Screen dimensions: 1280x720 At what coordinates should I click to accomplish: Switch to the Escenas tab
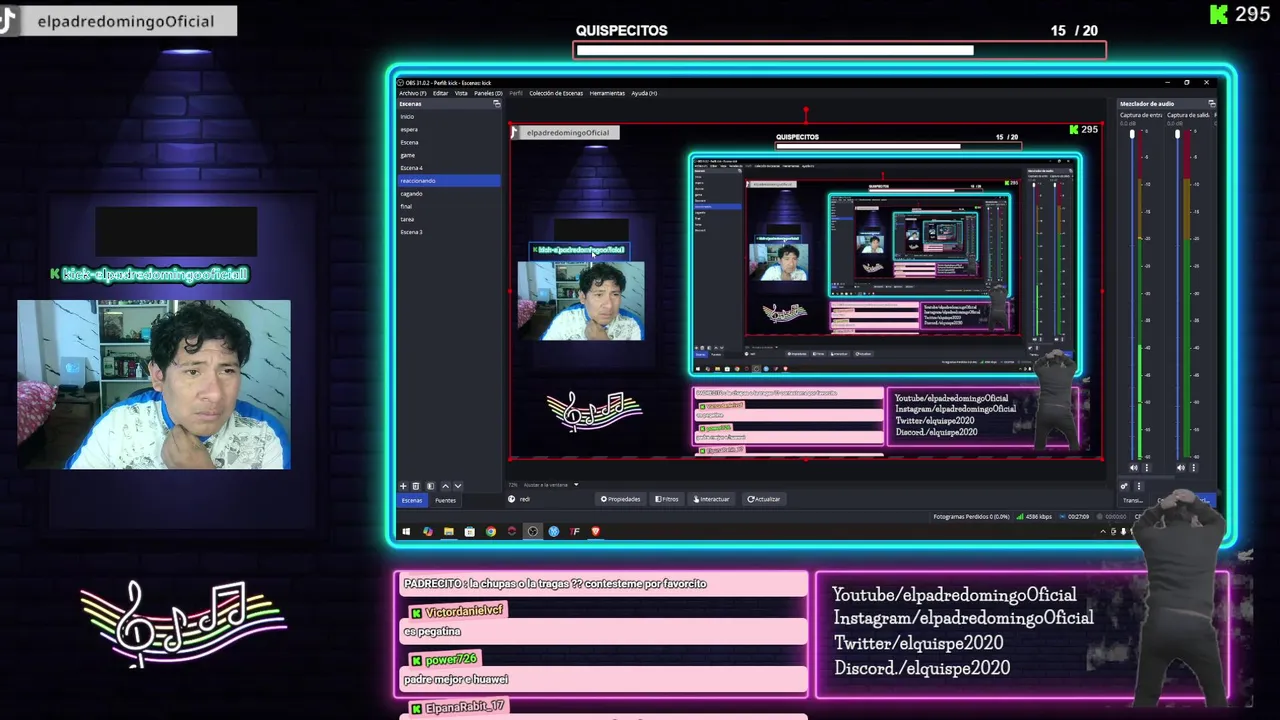(x=412, y=500)
